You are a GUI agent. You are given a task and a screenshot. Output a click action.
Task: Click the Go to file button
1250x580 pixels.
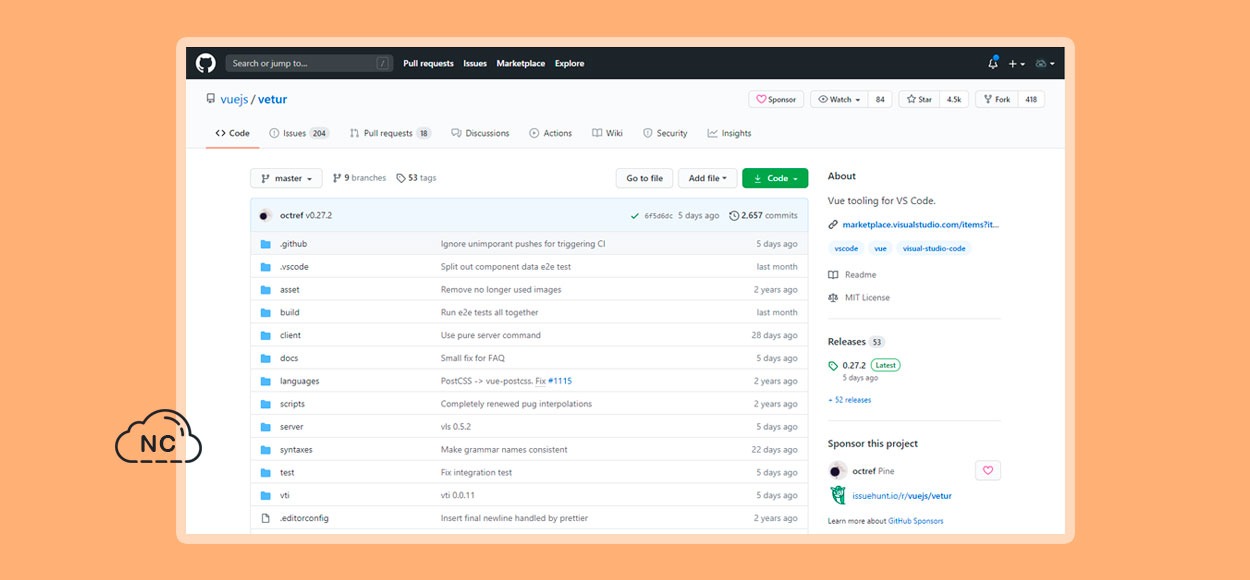point(644,178)
